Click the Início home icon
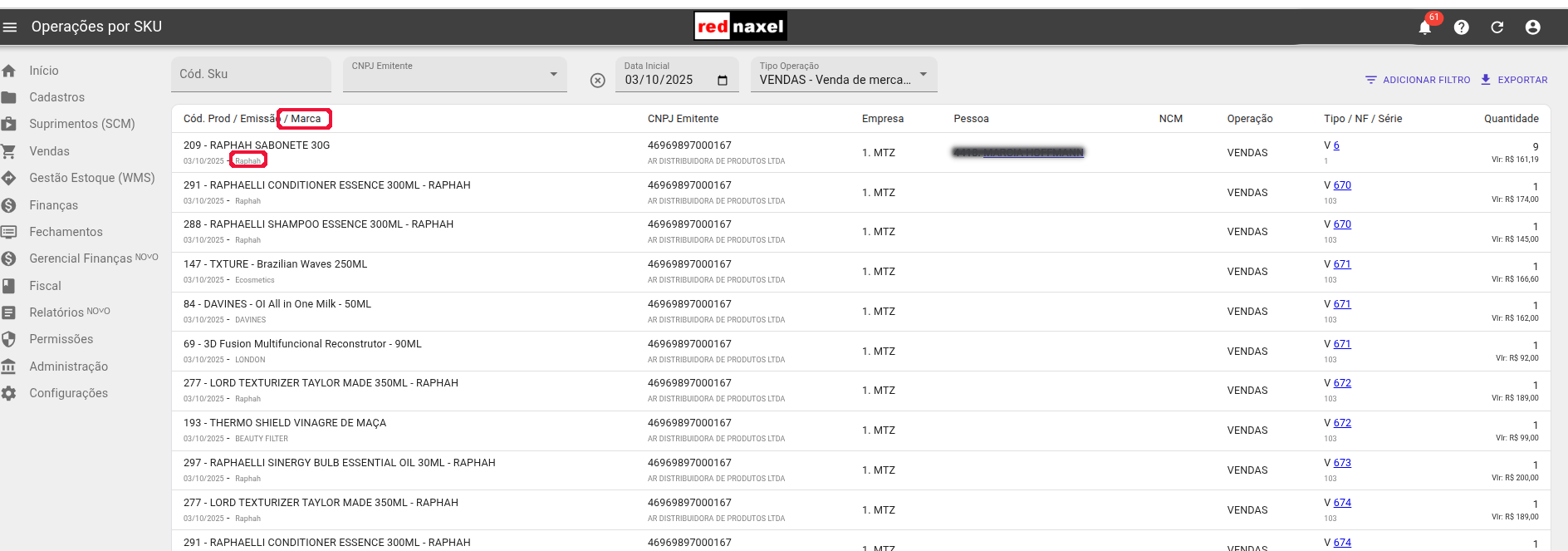 tap(9, 71)
